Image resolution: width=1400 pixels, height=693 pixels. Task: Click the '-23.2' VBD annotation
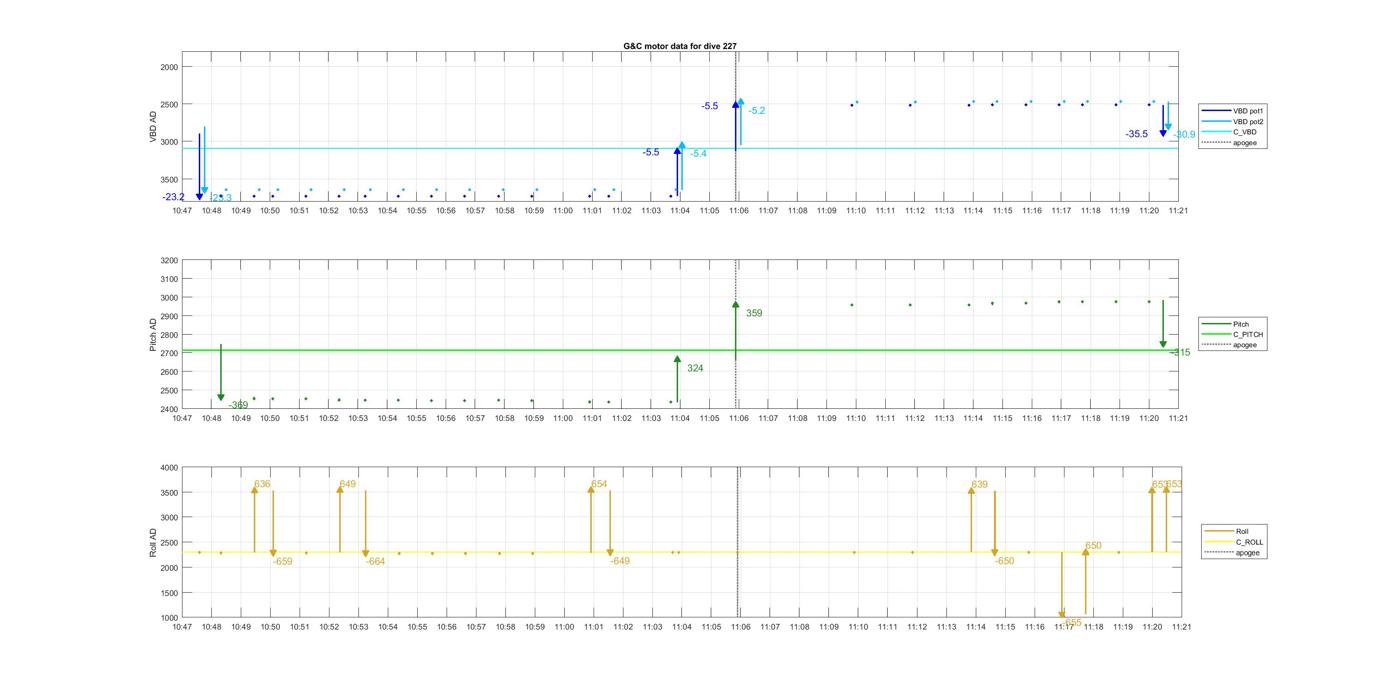pos(173,197)
